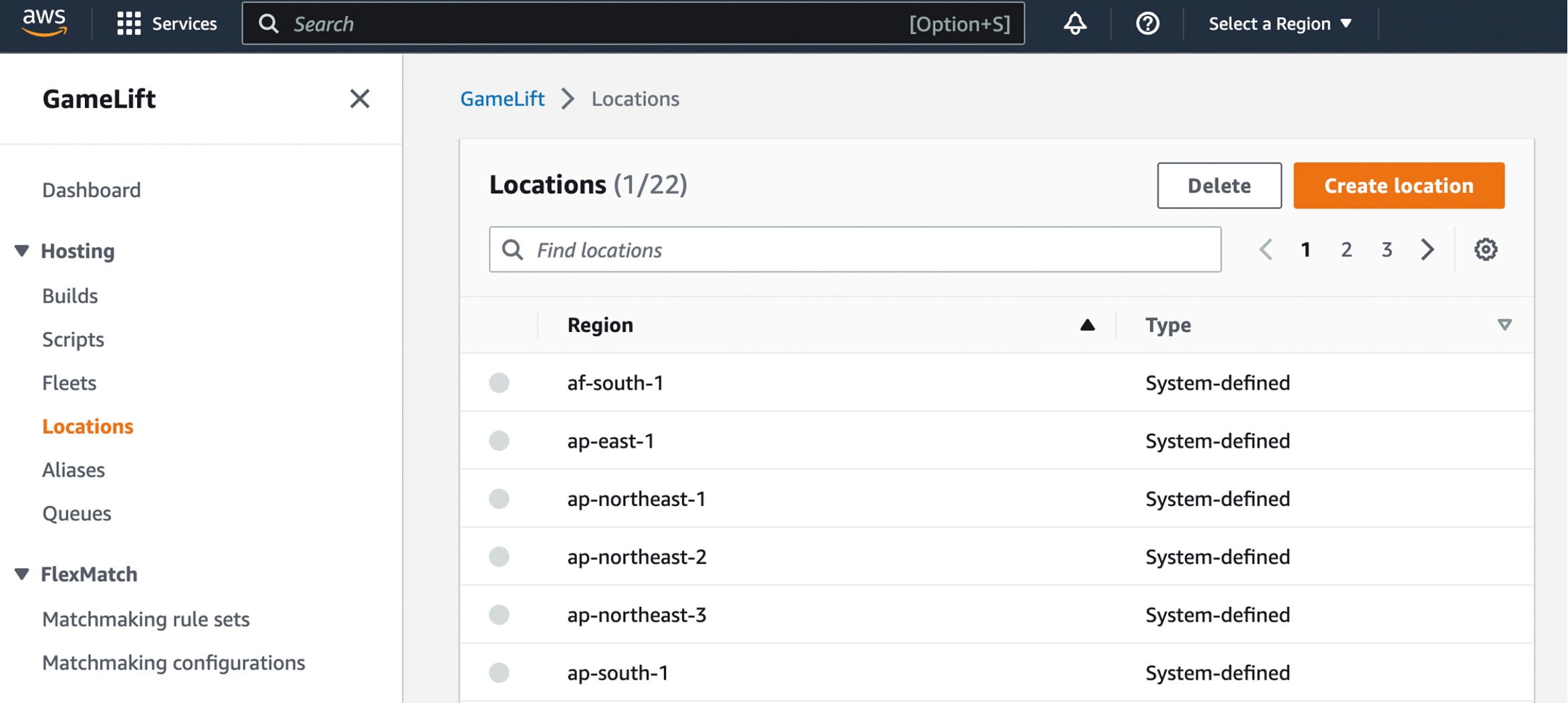Collapse the FlexMatch section
The image size is (1568, 703).
(21, 574)
